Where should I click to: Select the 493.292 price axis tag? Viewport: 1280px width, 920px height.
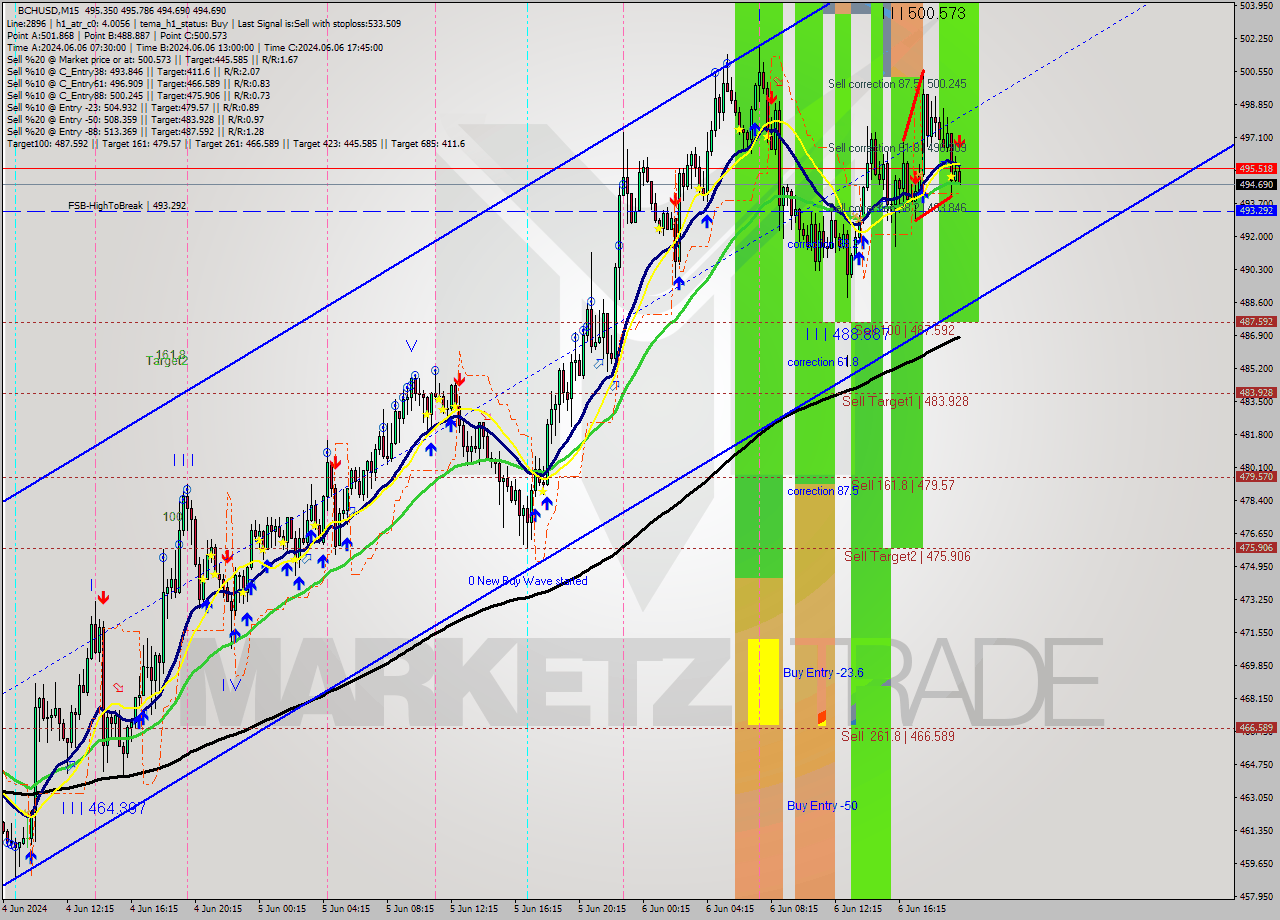[1256, 211]
